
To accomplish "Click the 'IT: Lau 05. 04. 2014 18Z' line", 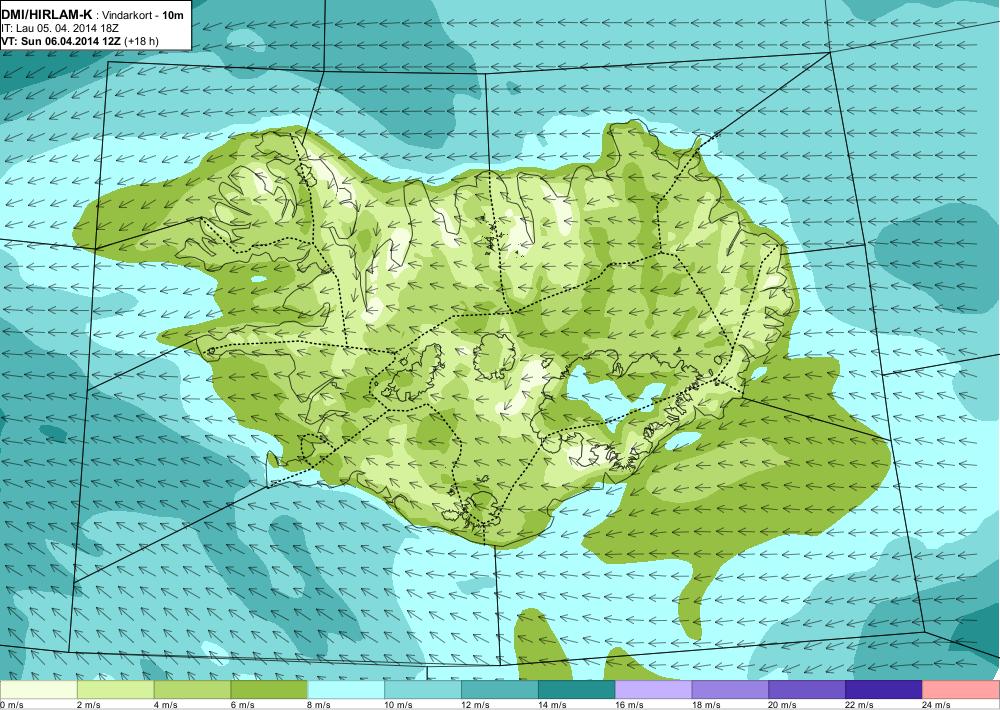I will 60,29.
